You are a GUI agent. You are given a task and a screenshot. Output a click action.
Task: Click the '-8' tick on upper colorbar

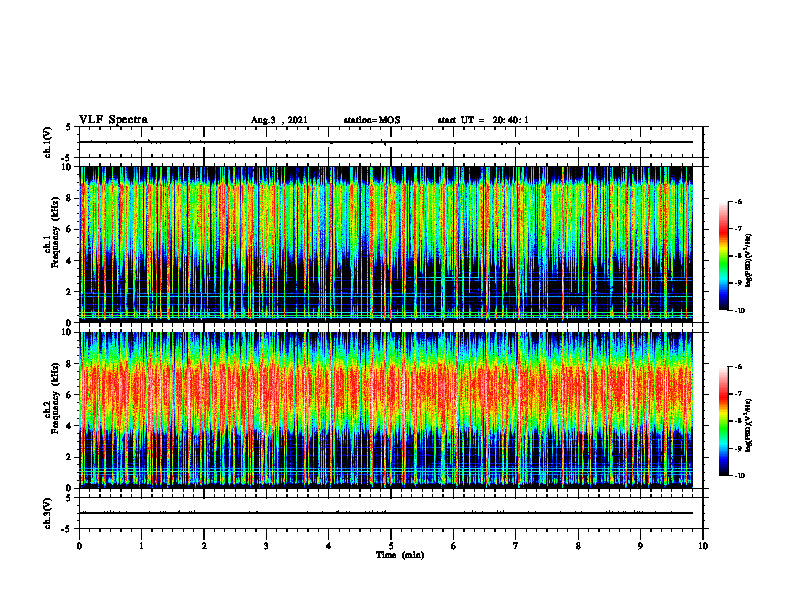click(x=738, y=256)
